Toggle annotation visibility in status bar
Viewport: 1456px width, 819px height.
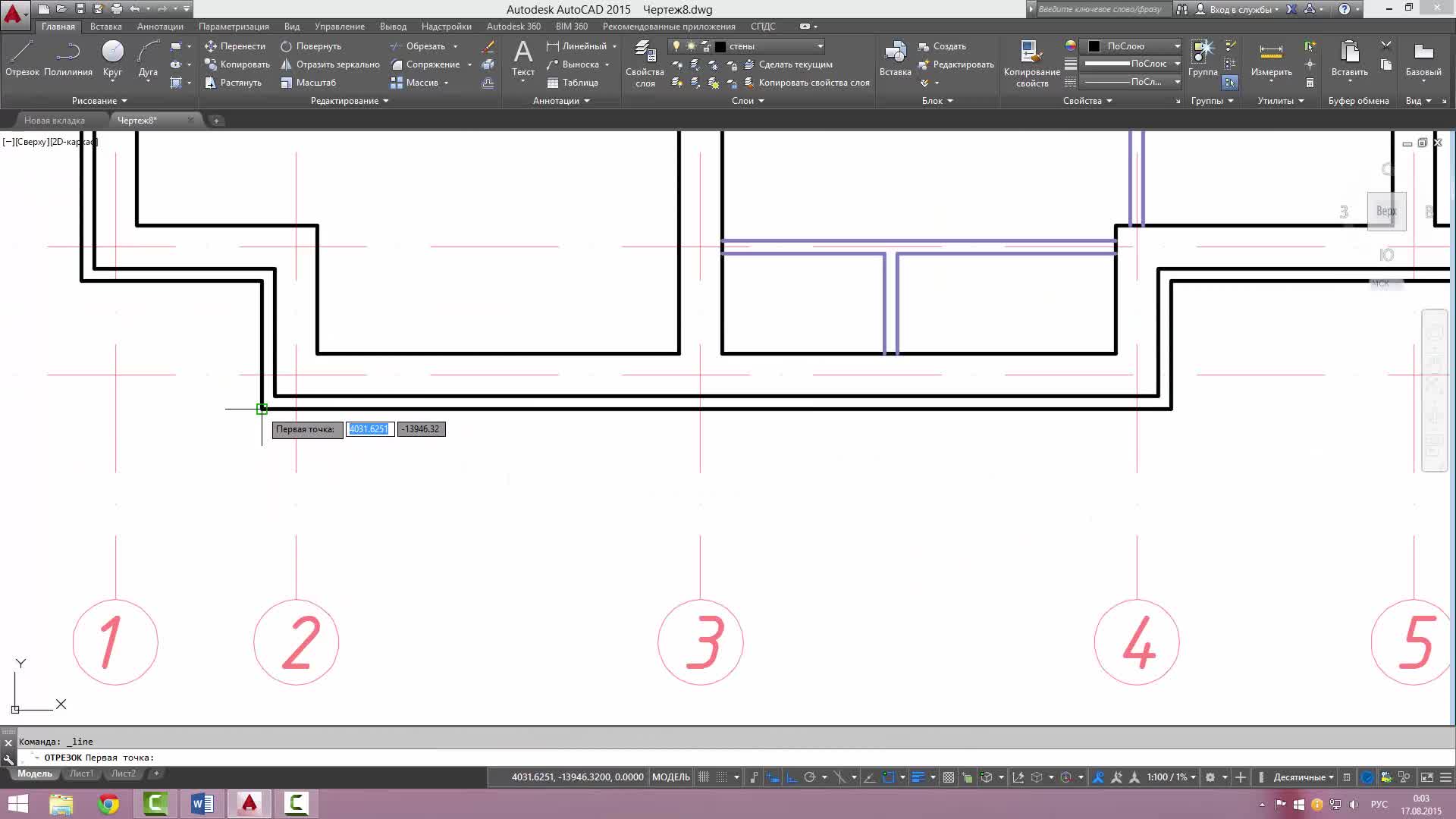(x=1098, y=777)
